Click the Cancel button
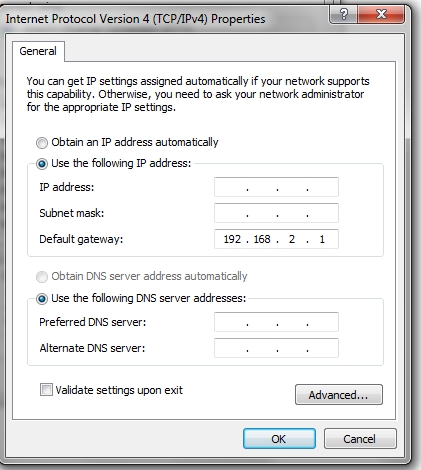The image size is (421, 470). coord(360,439)
